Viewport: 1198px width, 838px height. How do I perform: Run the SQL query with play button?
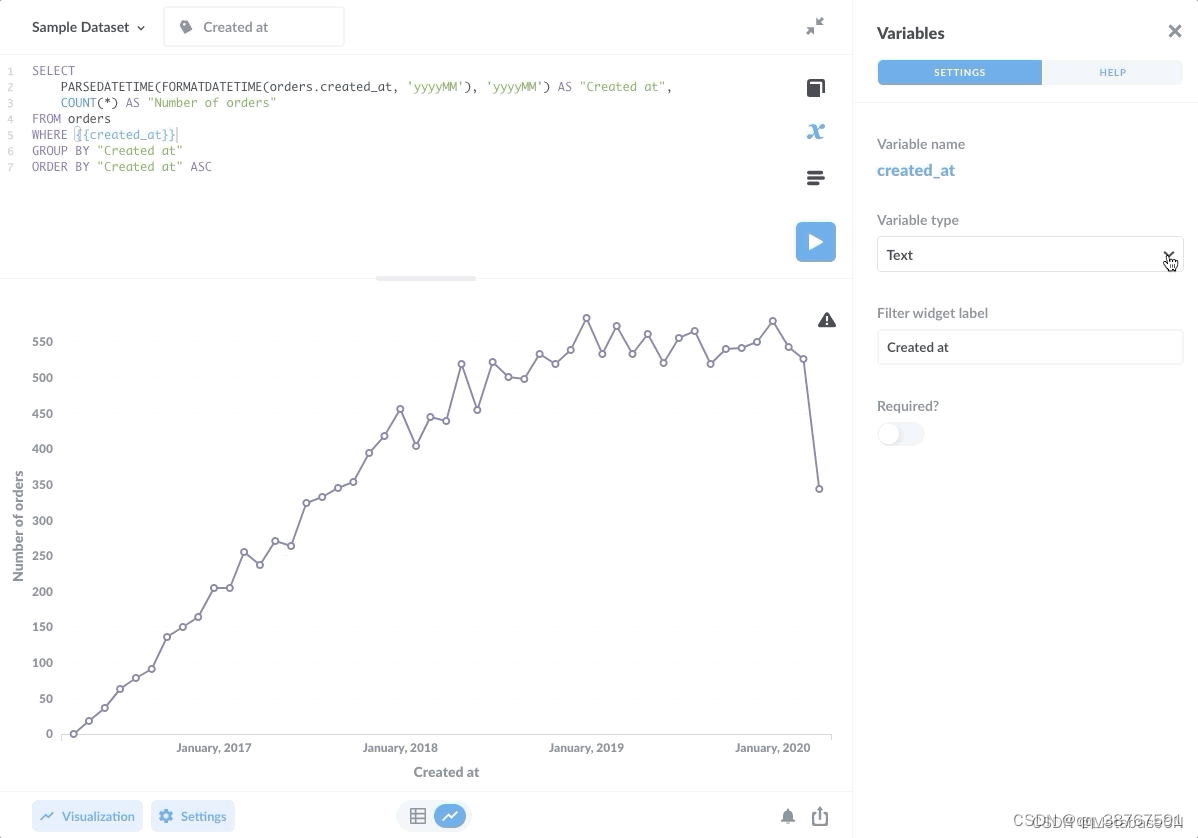pyautogui.click(x=815, y=242)
